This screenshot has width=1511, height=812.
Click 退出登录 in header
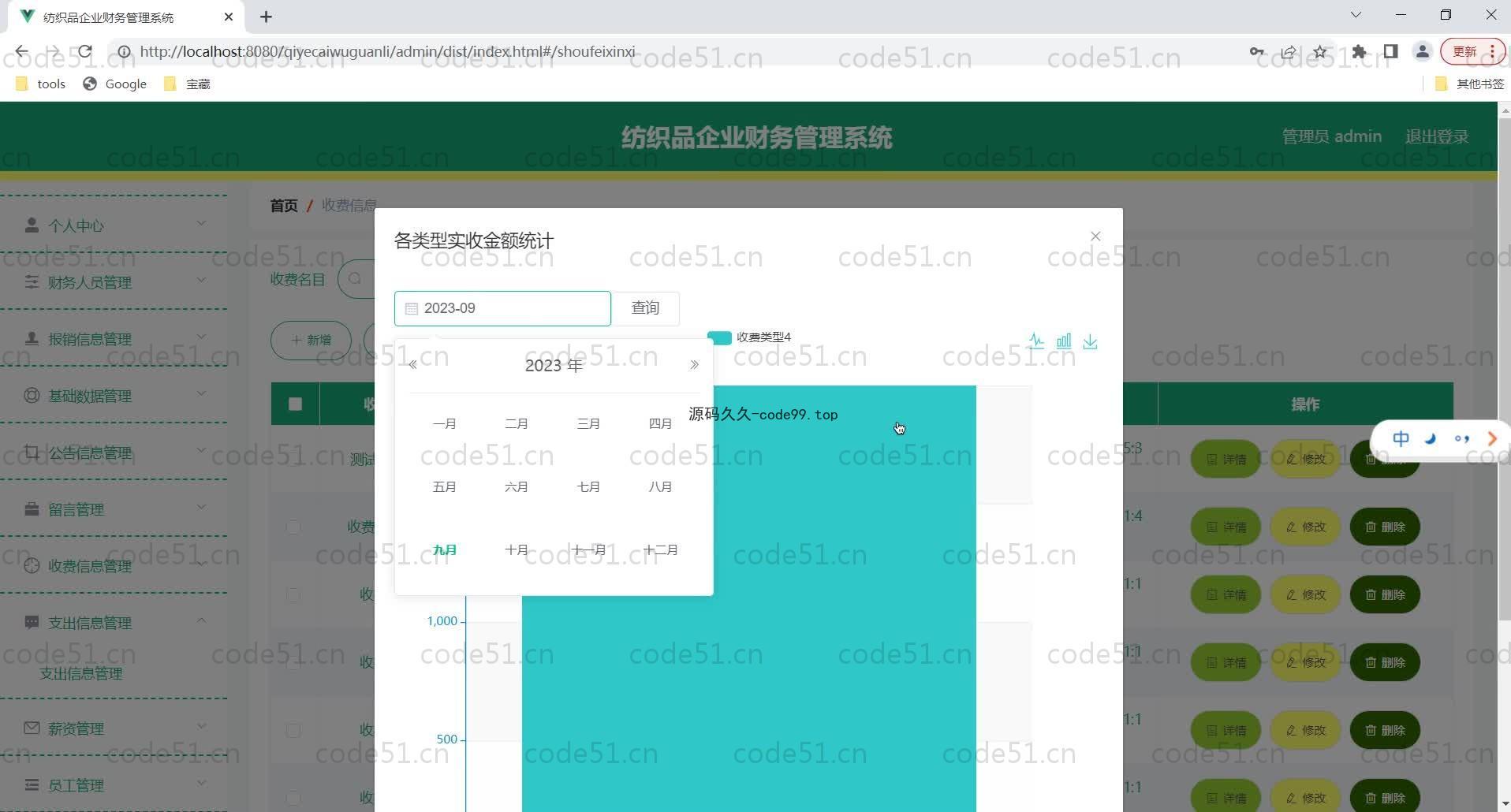(x=1437, y=136)
